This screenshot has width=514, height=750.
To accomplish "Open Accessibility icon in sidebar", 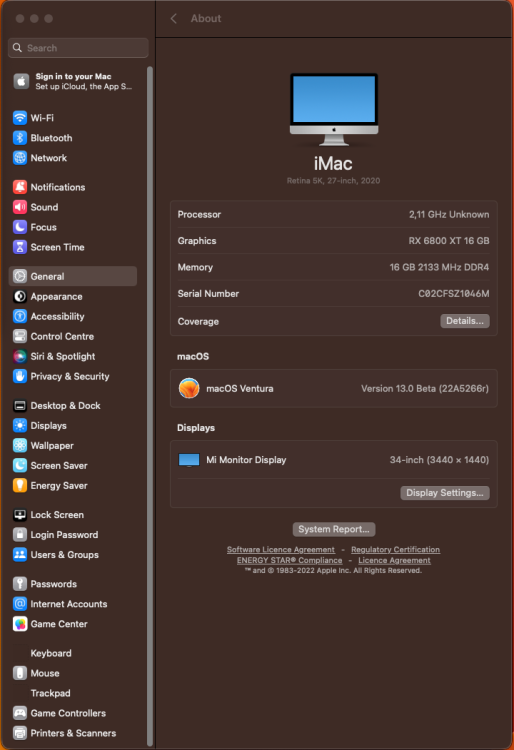I will pos(20,317).
